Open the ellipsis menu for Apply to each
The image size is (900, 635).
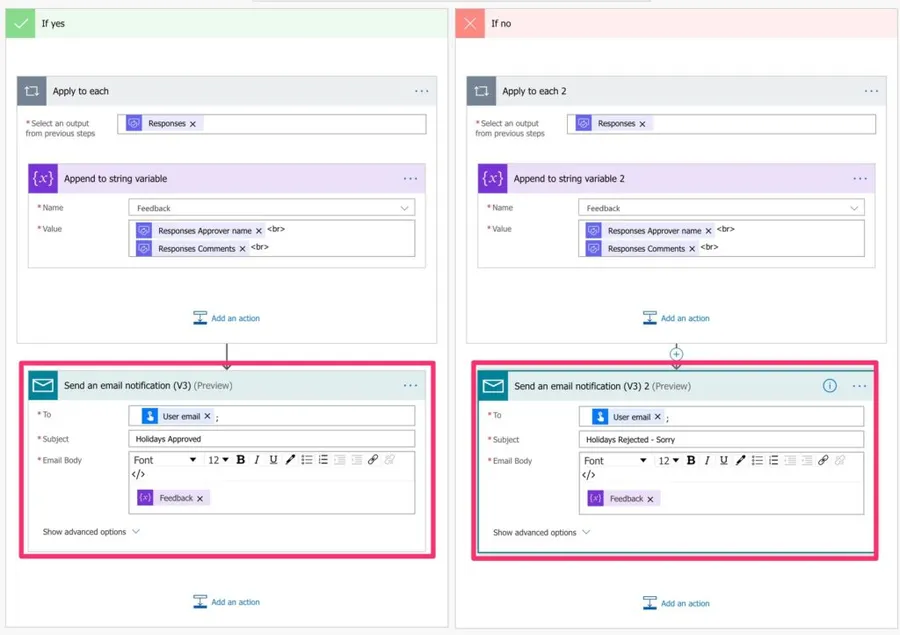pos(422,91)
